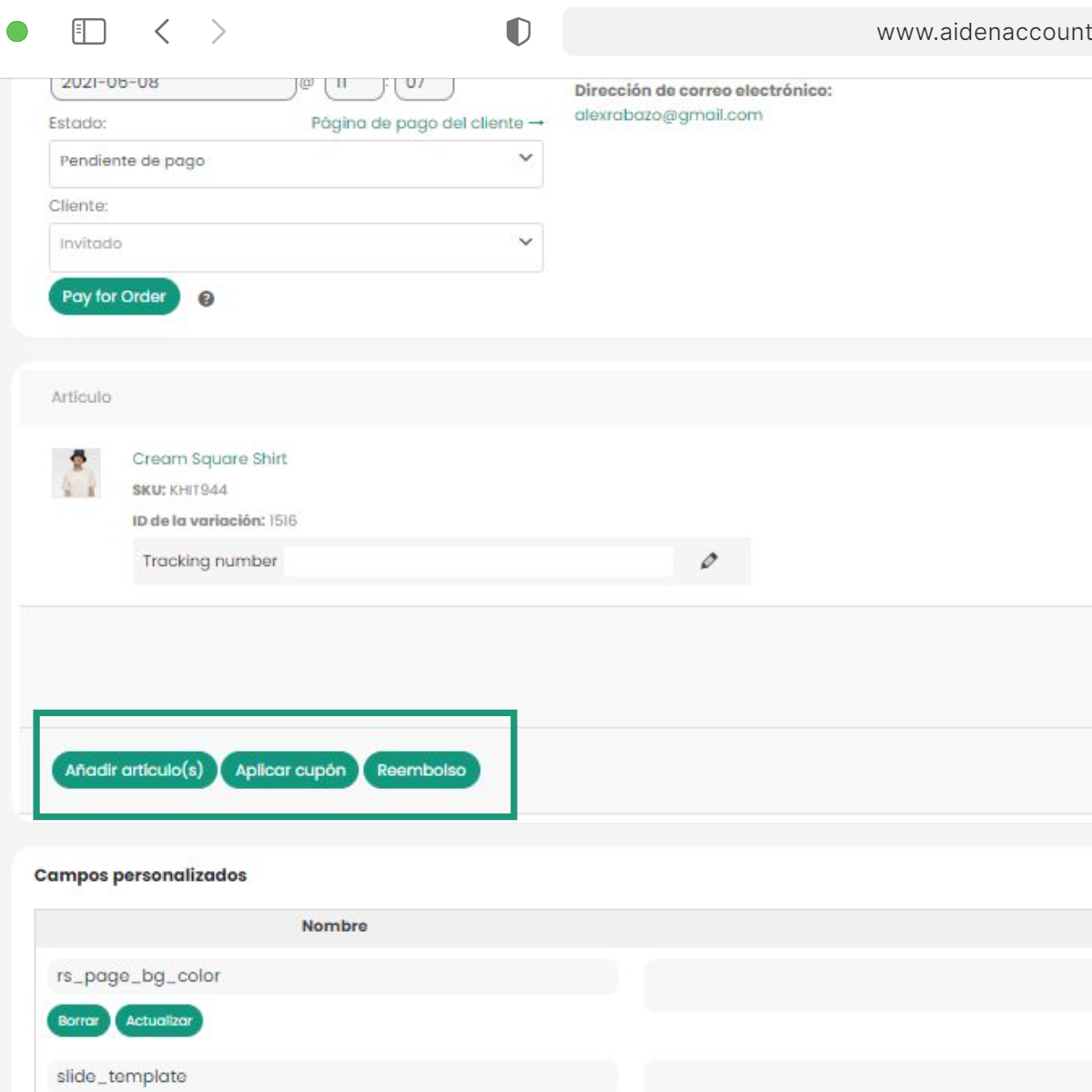Click the pencil icon beside Tracking number
The width and height of the screenshot is (1092, 1092).
(709, 561)
